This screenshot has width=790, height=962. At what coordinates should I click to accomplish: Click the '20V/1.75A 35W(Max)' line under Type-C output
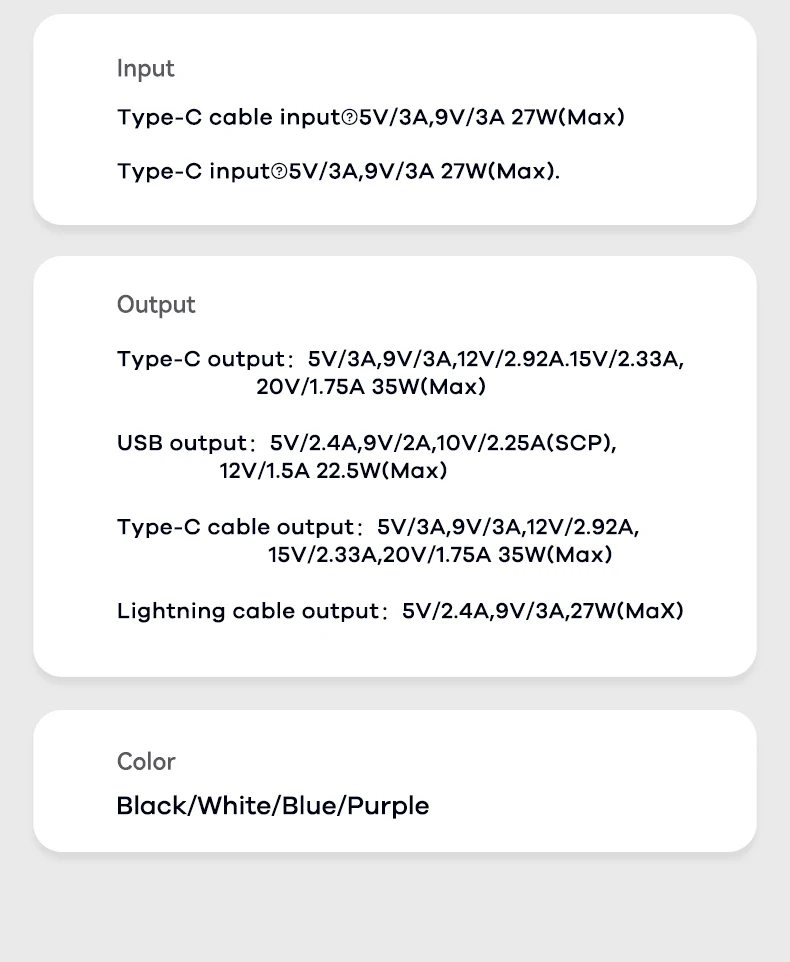click(371, 387)
